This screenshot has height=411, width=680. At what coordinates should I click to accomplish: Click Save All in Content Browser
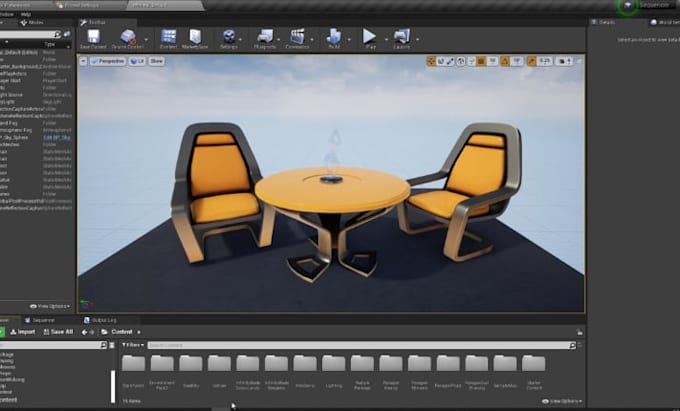[59, 332]
